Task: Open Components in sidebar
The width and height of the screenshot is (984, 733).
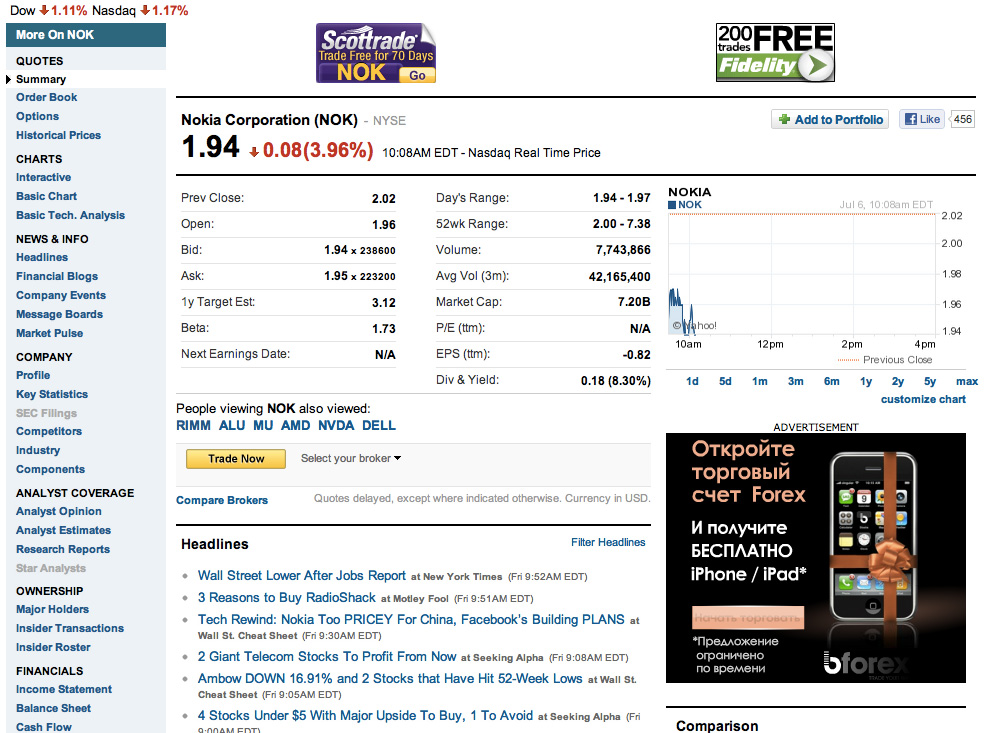Action: 50,469
